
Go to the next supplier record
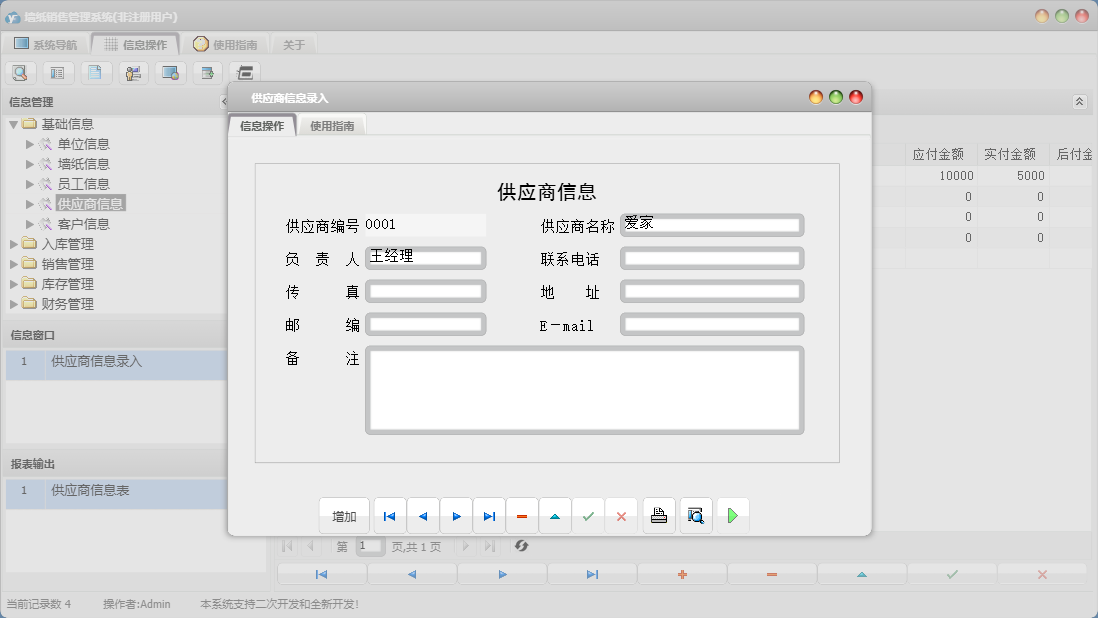(x=456, y=515)
